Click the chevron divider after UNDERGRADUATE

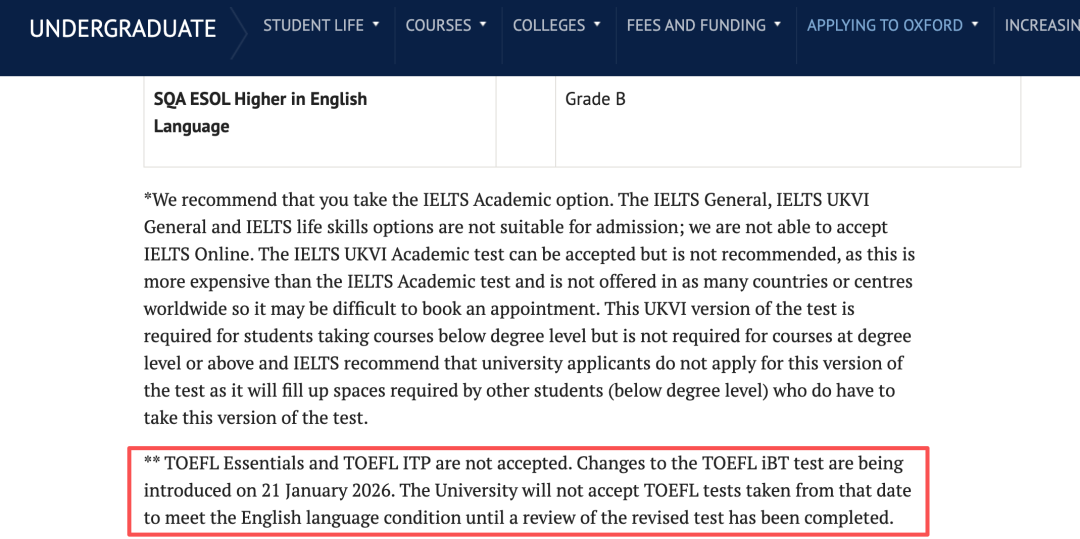pyautogui.click(x=239, y=32)
